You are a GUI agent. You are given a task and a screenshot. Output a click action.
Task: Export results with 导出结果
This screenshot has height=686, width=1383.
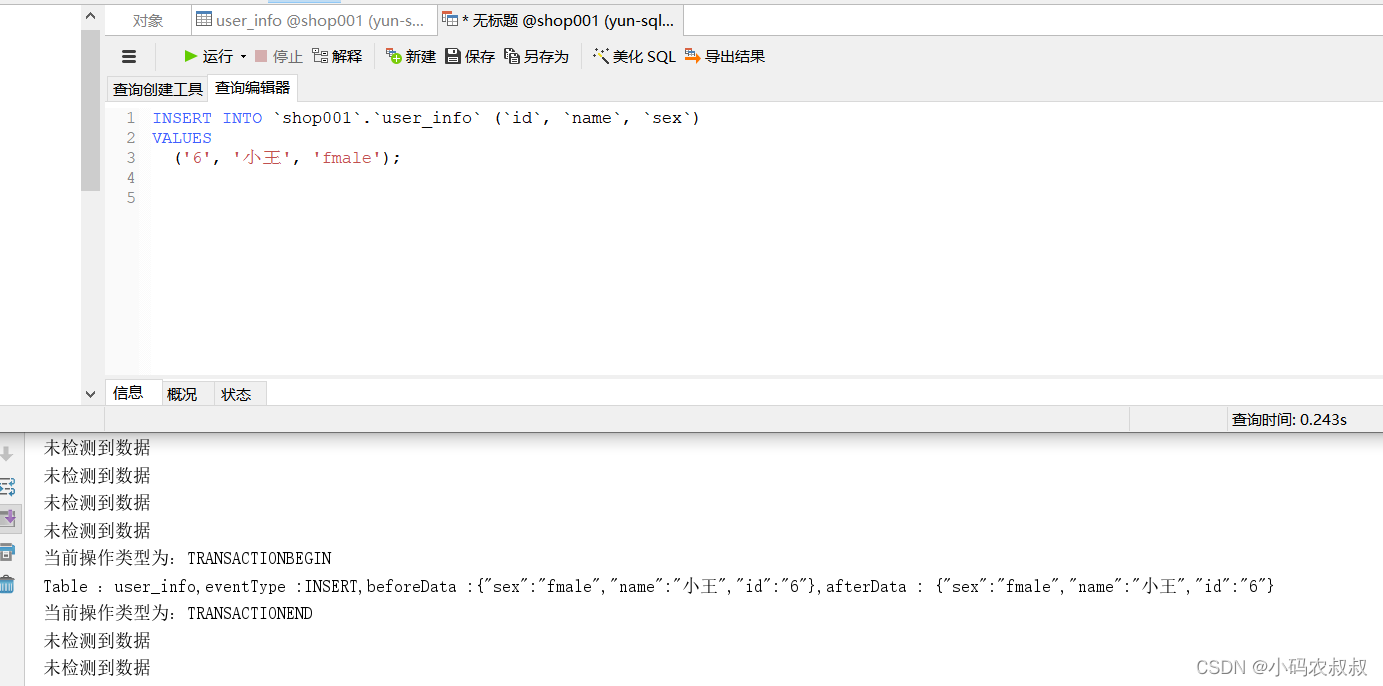pos(725,57)
